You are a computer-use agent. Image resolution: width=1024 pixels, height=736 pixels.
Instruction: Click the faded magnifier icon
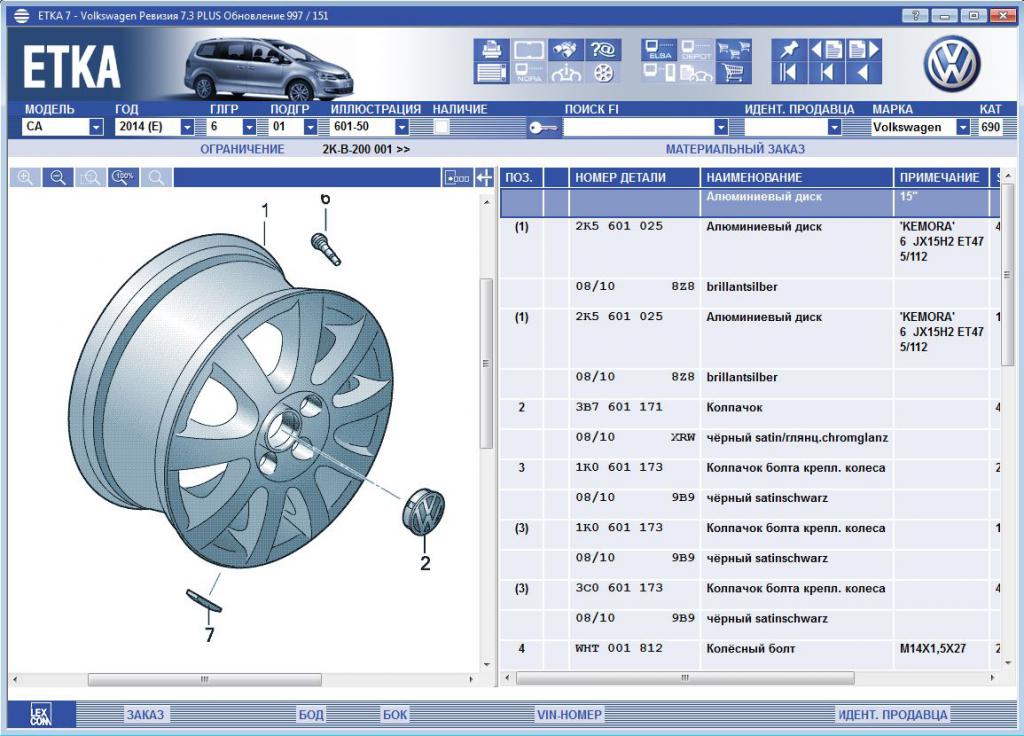156,177
